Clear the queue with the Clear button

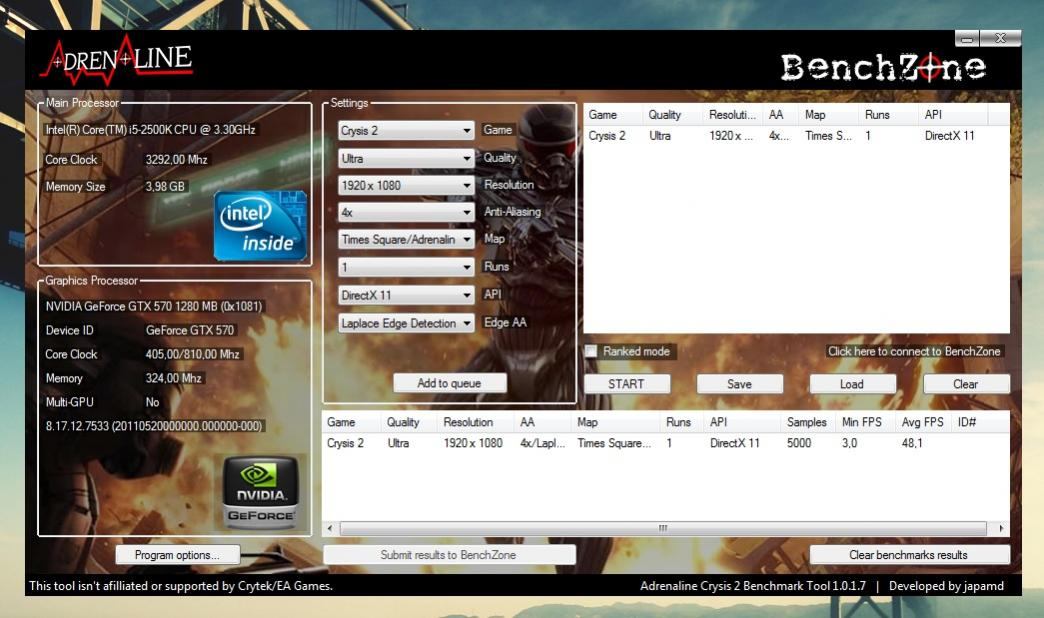pyautogui.click(x=965, y=384)
